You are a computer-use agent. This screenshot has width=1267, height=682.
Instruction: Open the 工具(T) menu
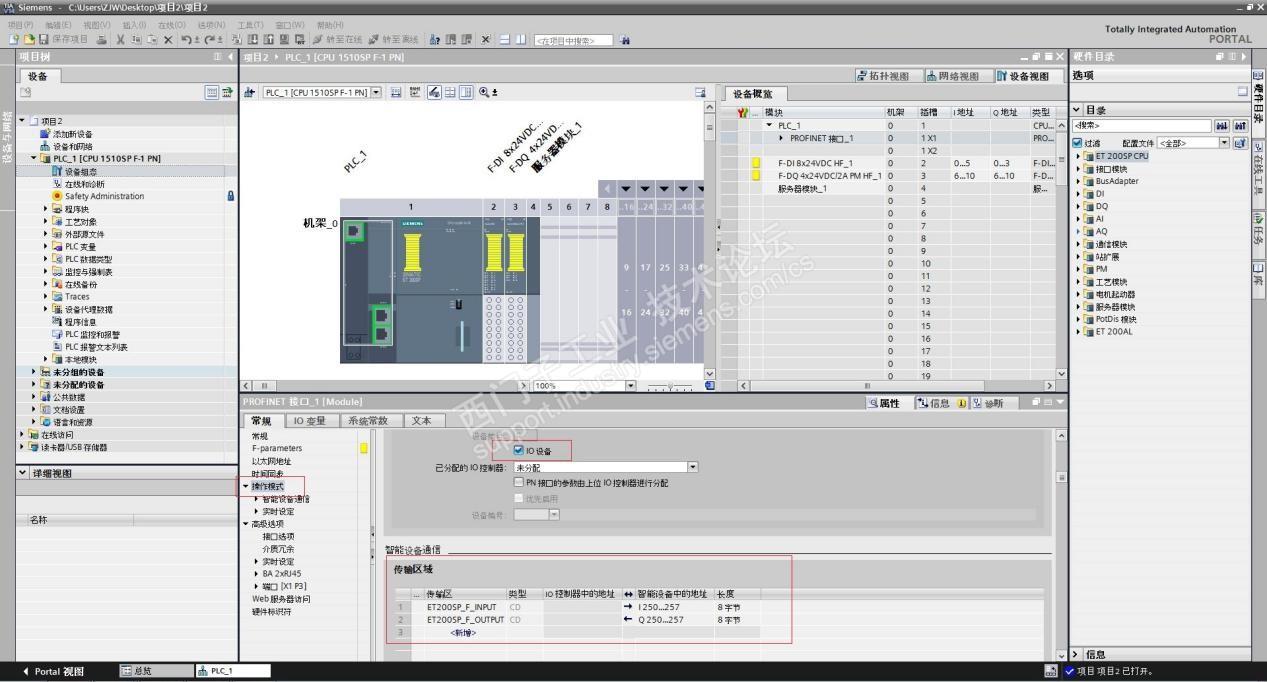(250, 25)
